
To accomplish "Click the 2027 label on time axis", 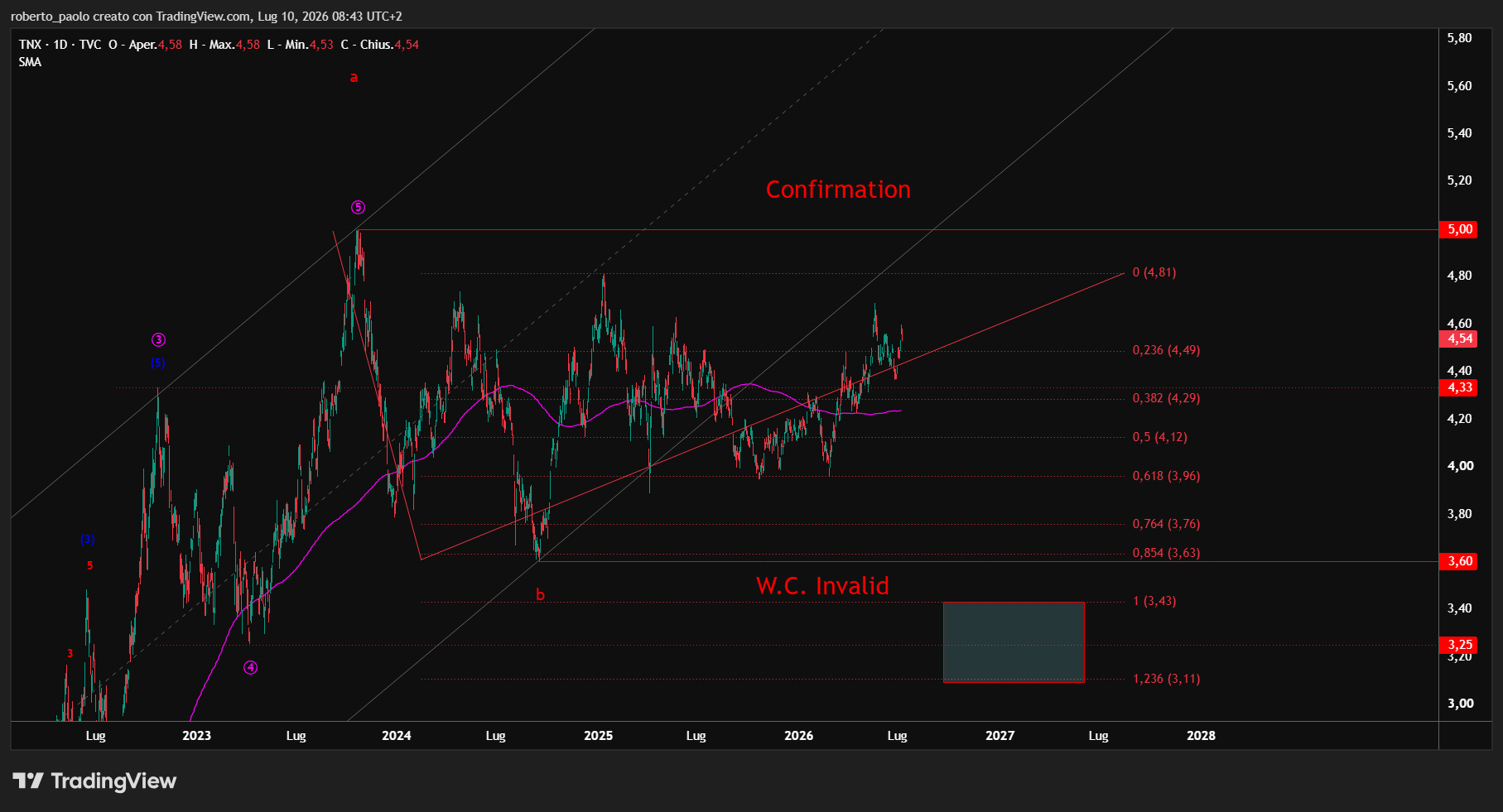I will (1000, 736).
